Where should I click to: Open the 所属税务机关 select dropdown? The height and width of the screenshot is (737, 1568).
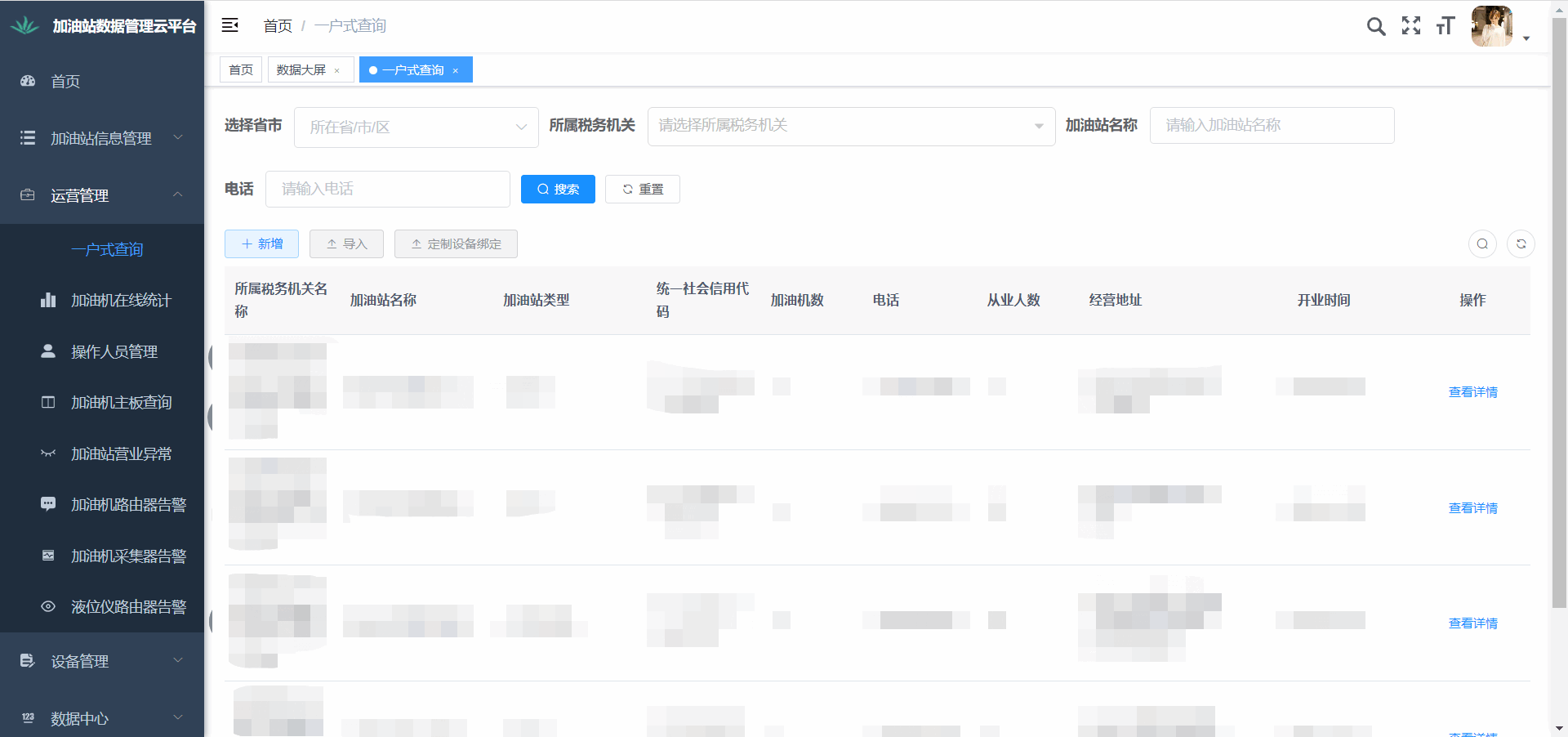(x=851, y=126)
